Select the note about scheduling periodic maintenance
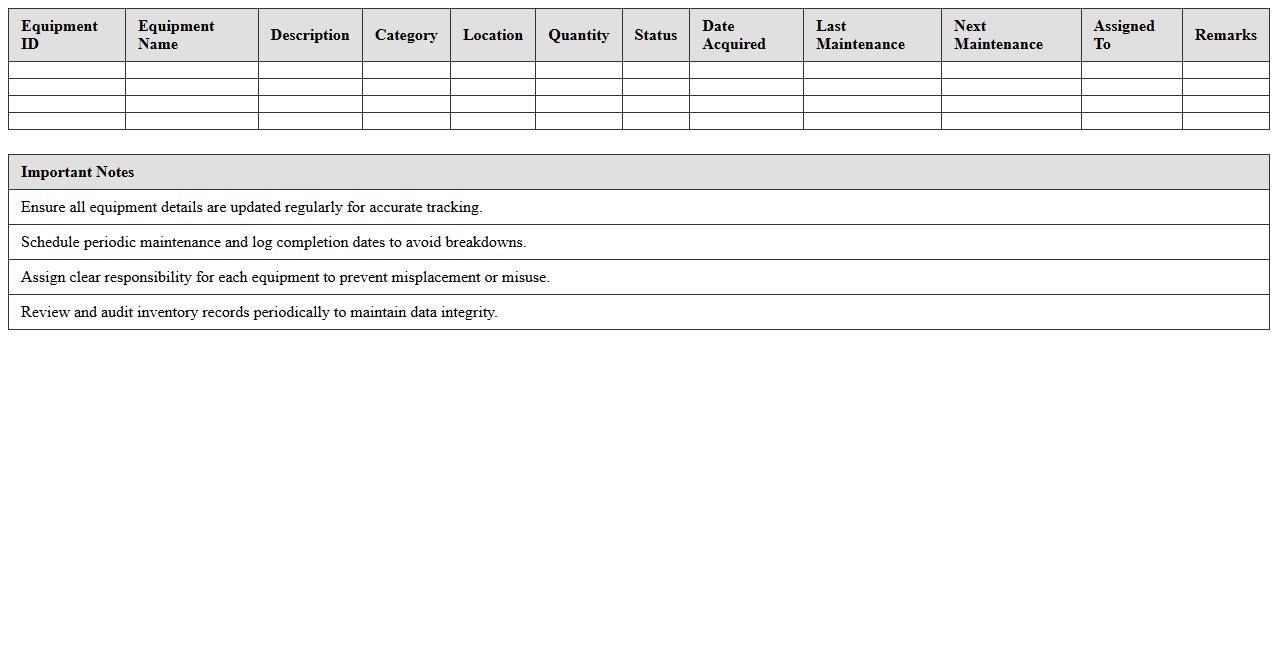The height and width of the screenshot is (650, 1278). click(x=273, y=242)
